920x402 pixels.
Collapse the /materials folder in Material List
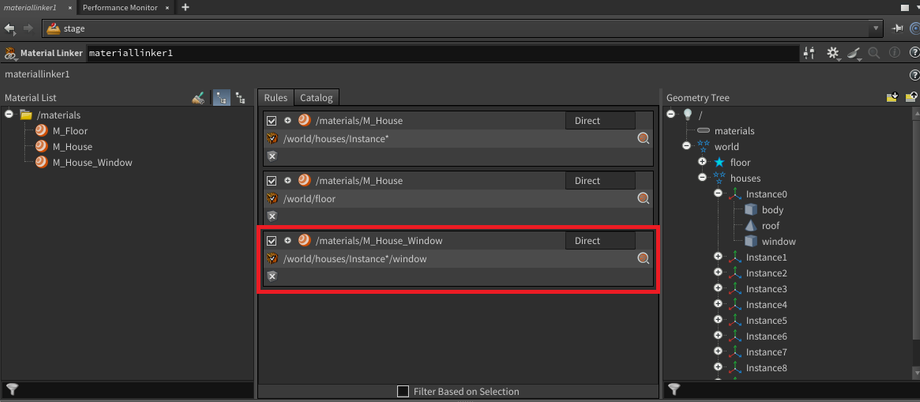click(x=10, y=115)
